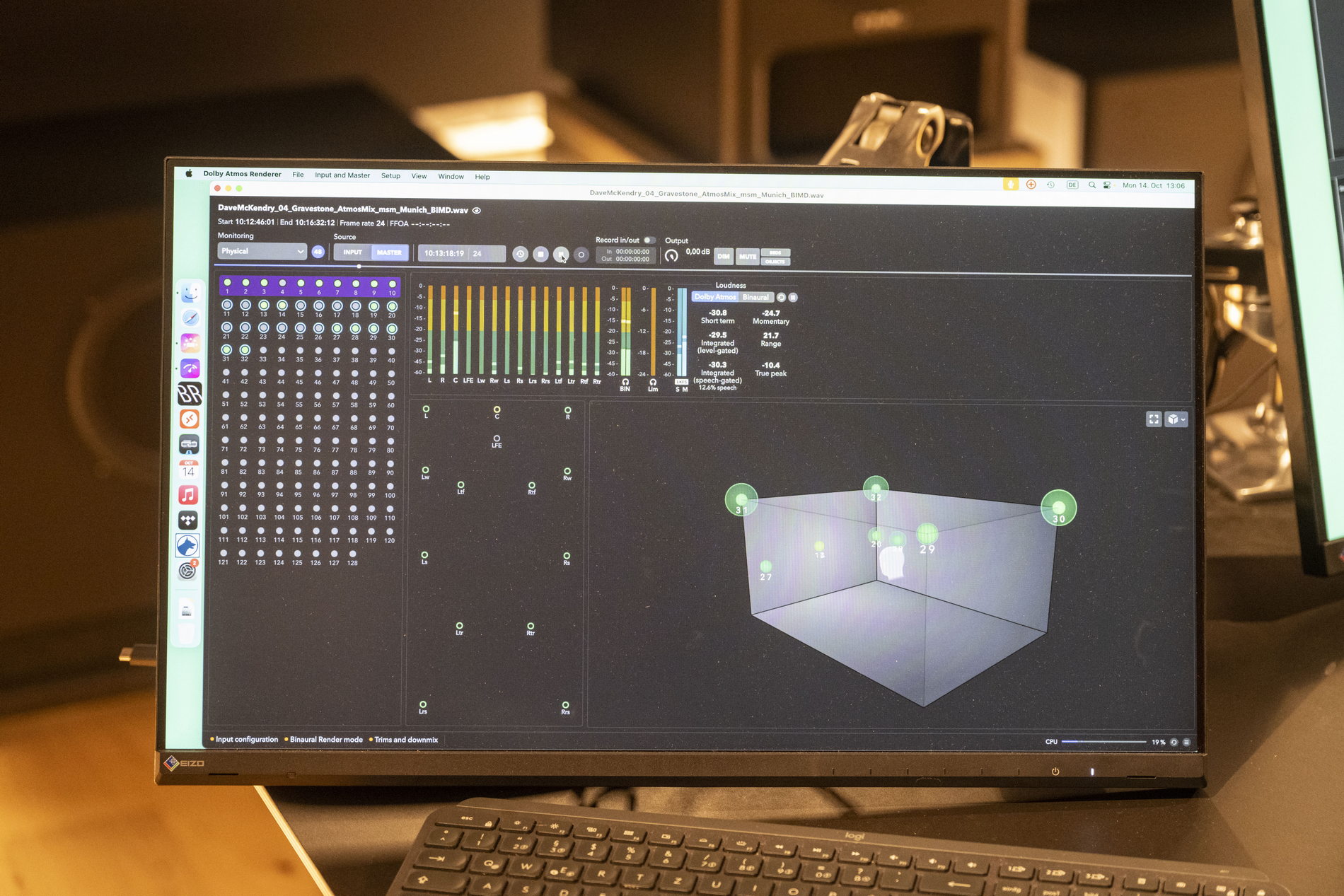
Task: Click Trims and downmix status link
Action: click(x=406, y=740)
